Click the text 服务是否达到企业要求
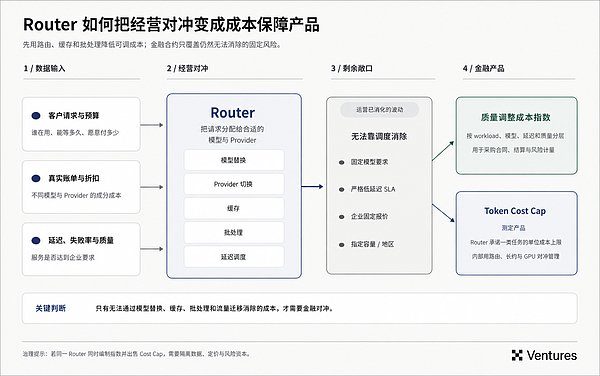The width and height of the screenshot is (600, 376). click(x=63, y=258)
